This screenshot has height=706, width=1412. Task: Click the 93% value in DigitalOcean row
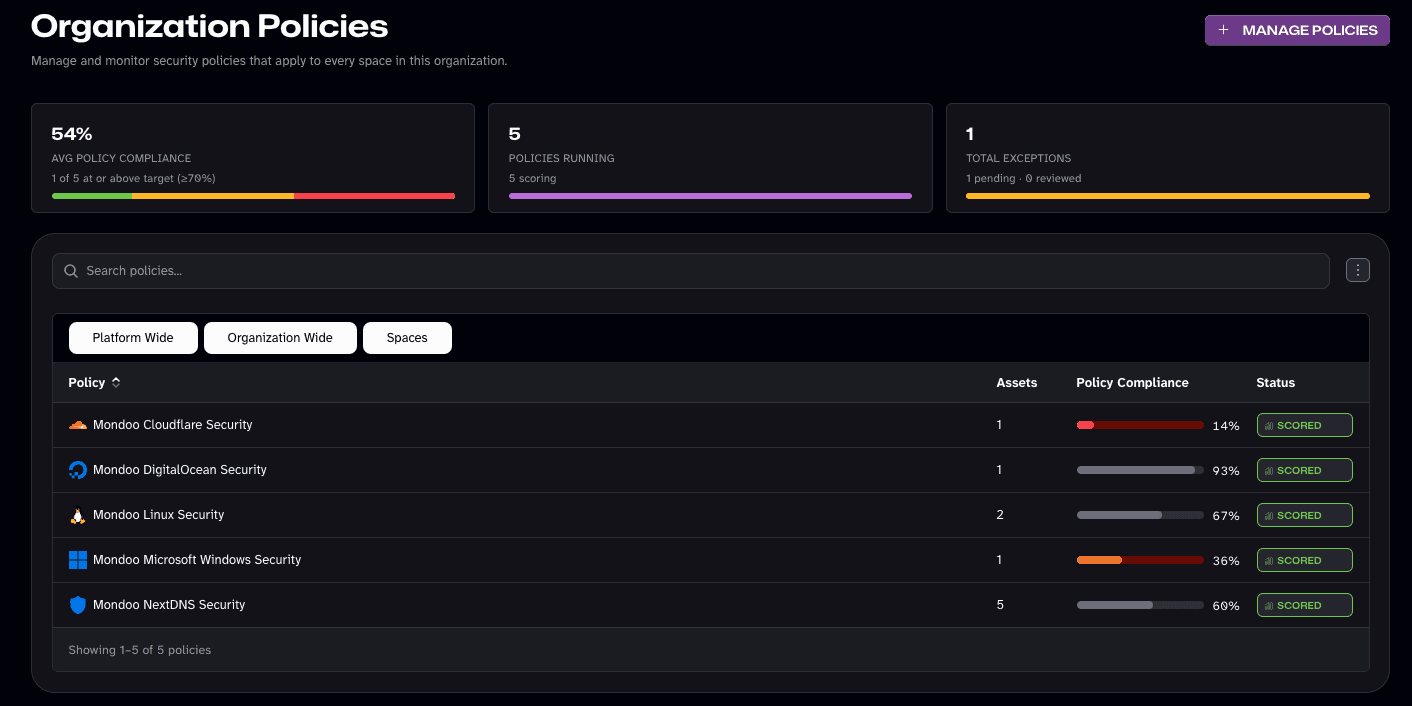pos(1226,471)
